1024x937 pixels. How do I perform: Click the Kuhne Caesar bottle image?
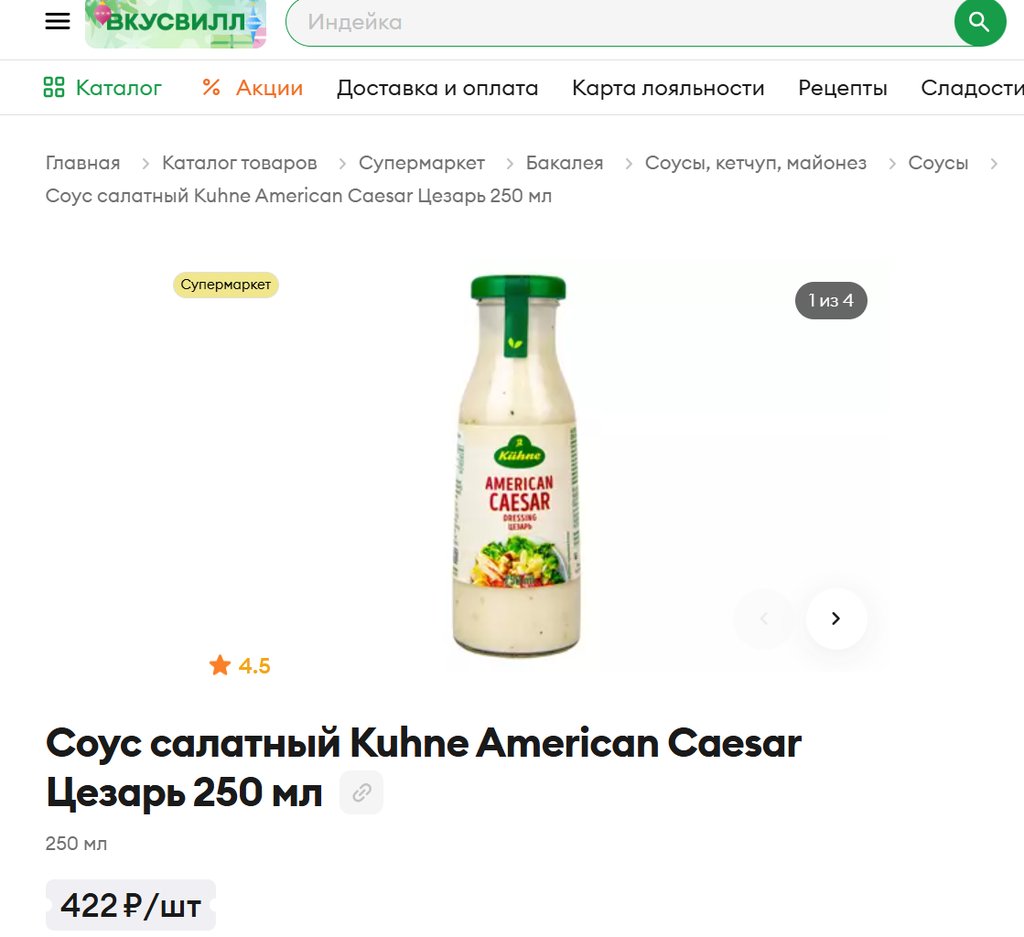pyautogui.click(x=517, y=465)
